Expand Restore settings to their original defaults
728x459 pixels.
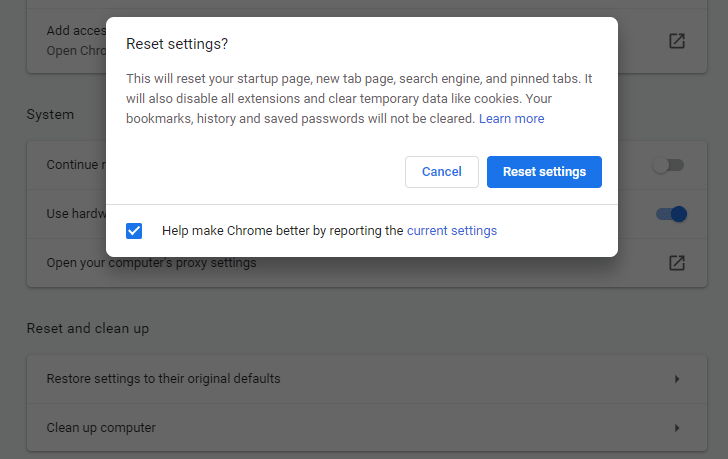point(367,379)
